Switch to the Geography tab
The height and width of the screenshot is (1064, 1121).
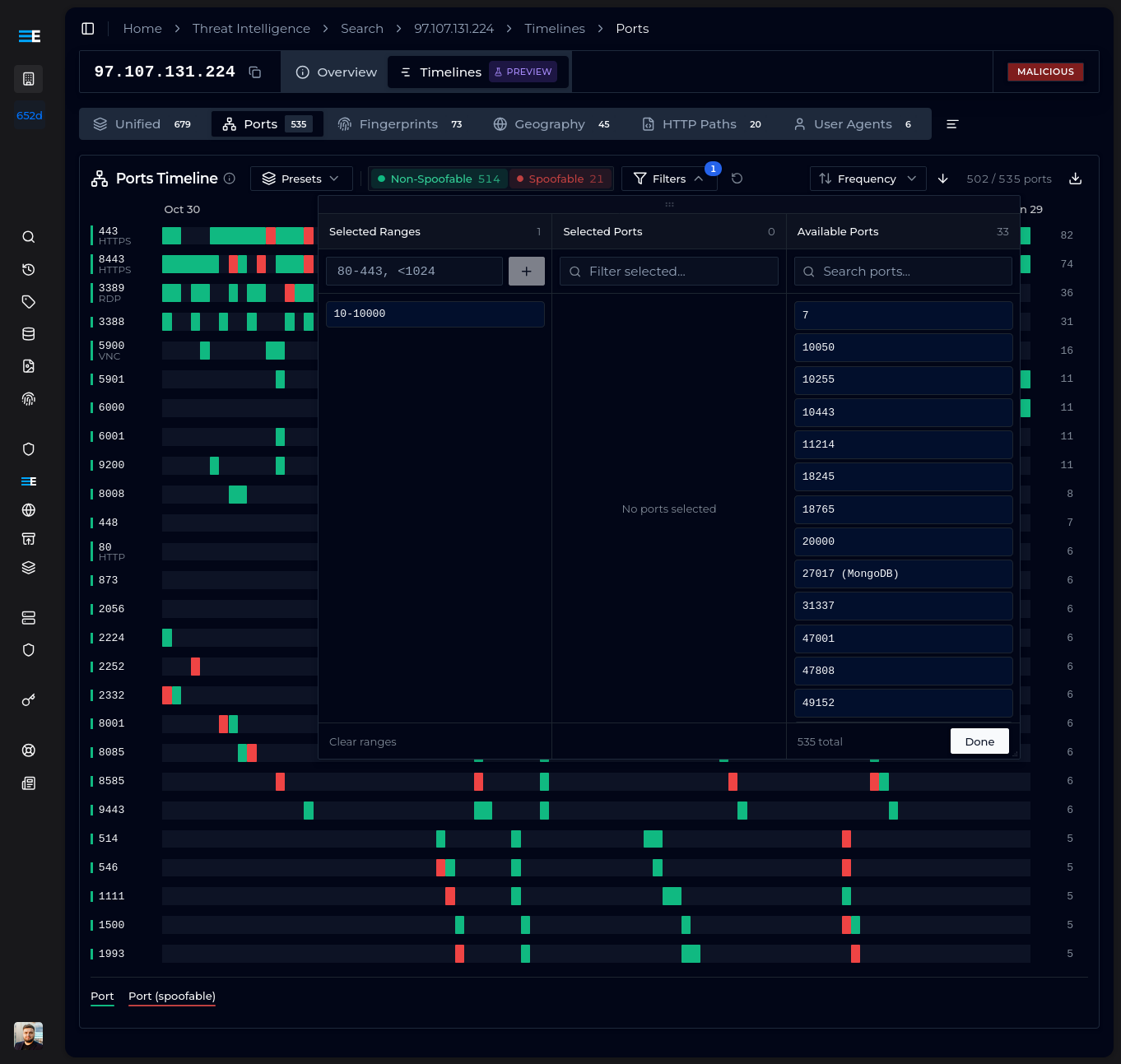549,123
